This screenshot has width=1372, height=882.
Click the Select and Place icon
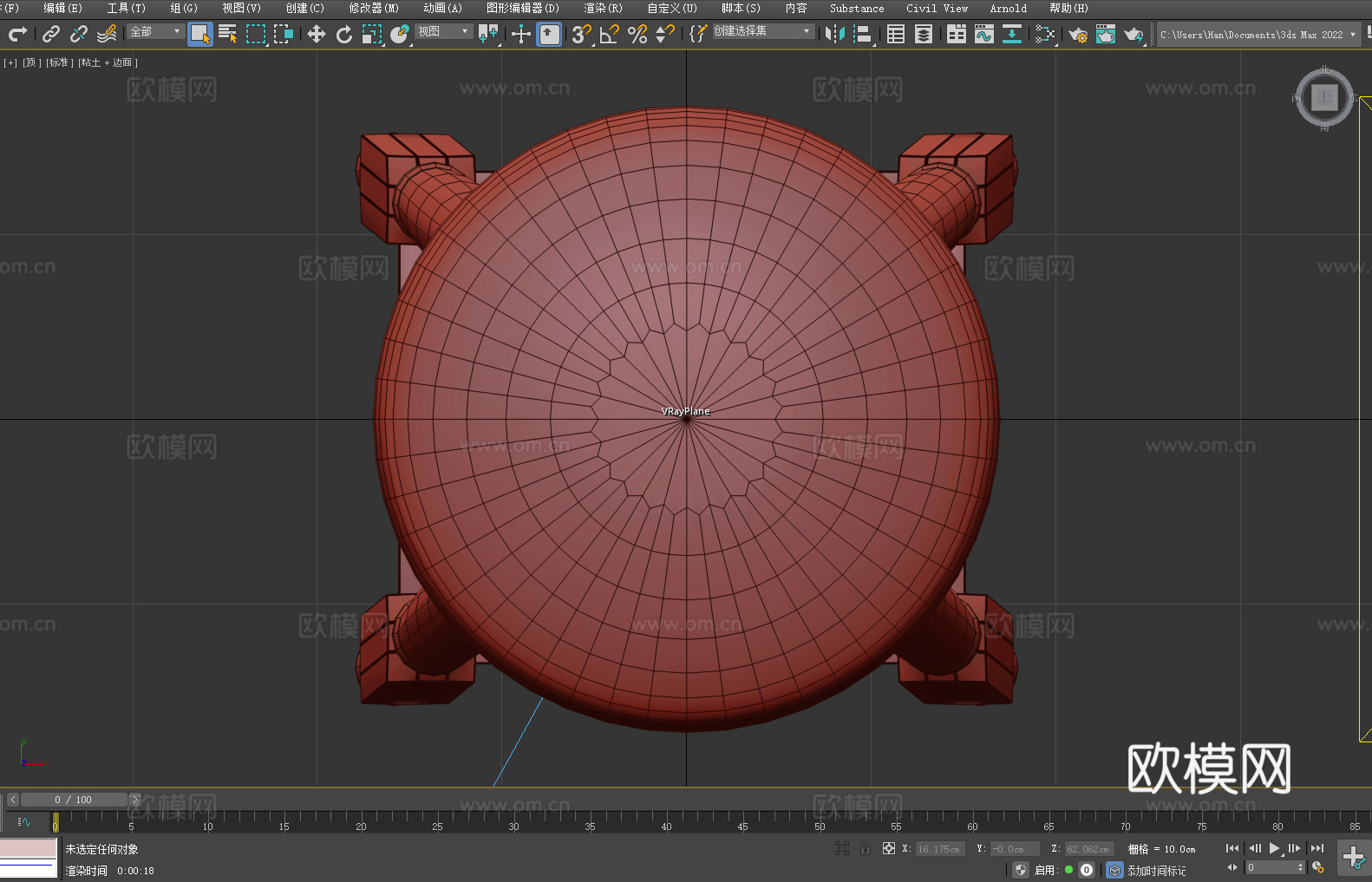coord(400,35)
